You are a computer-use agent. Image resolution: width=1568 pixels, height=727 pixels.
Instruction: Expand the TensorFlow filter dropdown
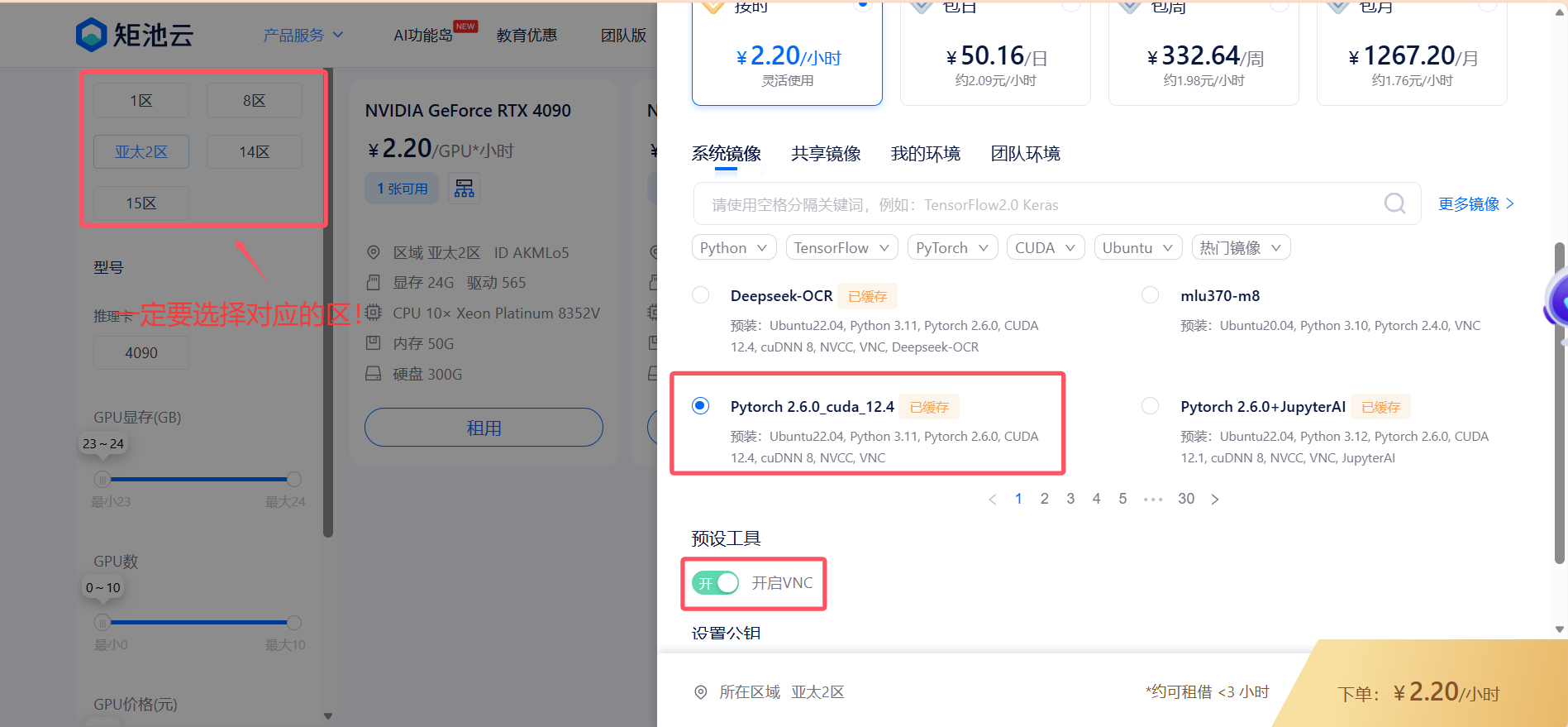tap(842, 247)
